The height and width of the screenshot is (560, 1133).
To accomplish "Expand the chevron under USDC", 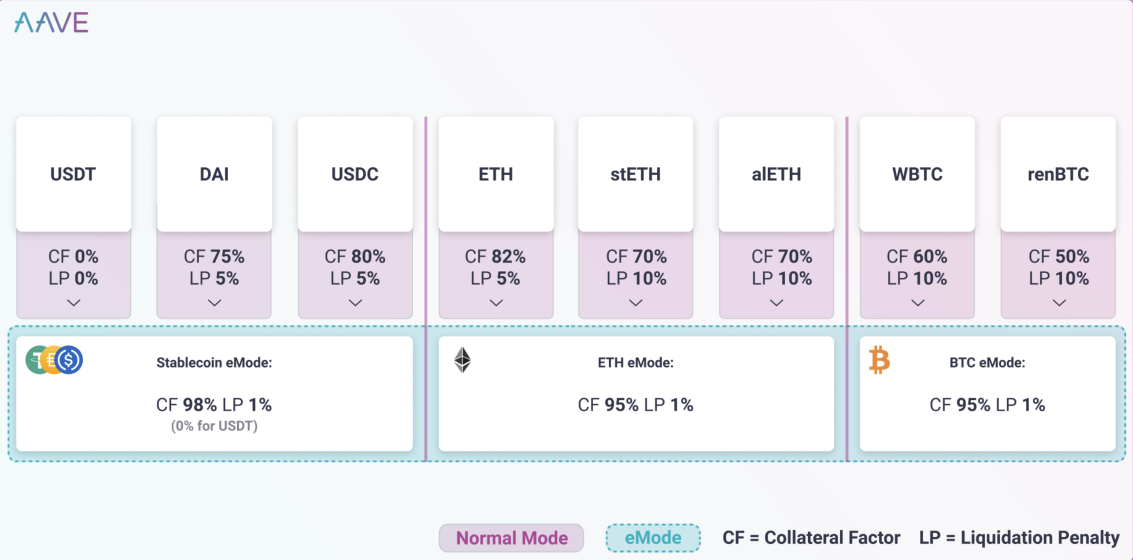I will 355,302.
